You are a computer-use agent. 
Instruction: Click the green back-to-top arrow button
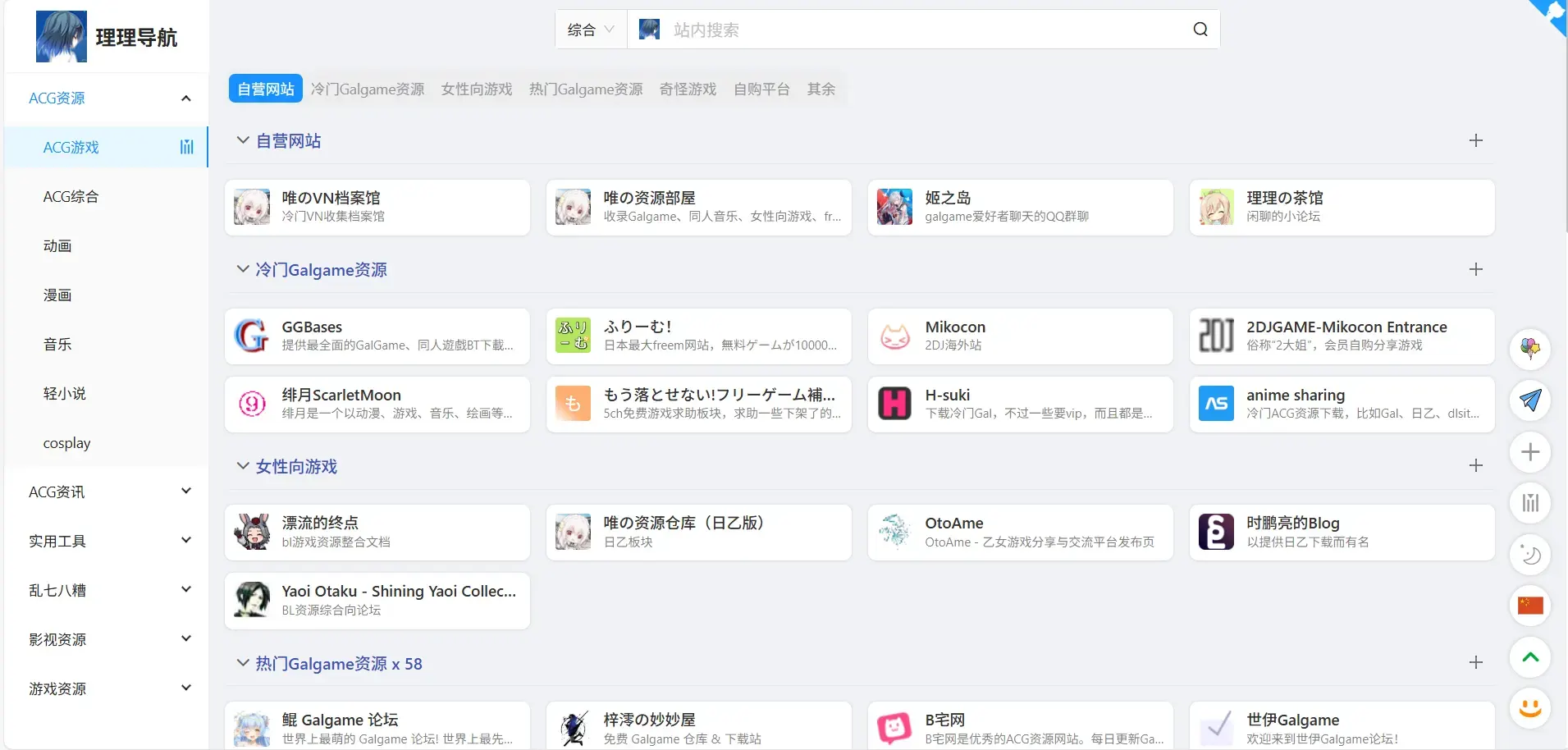[x=1530, y=657]
